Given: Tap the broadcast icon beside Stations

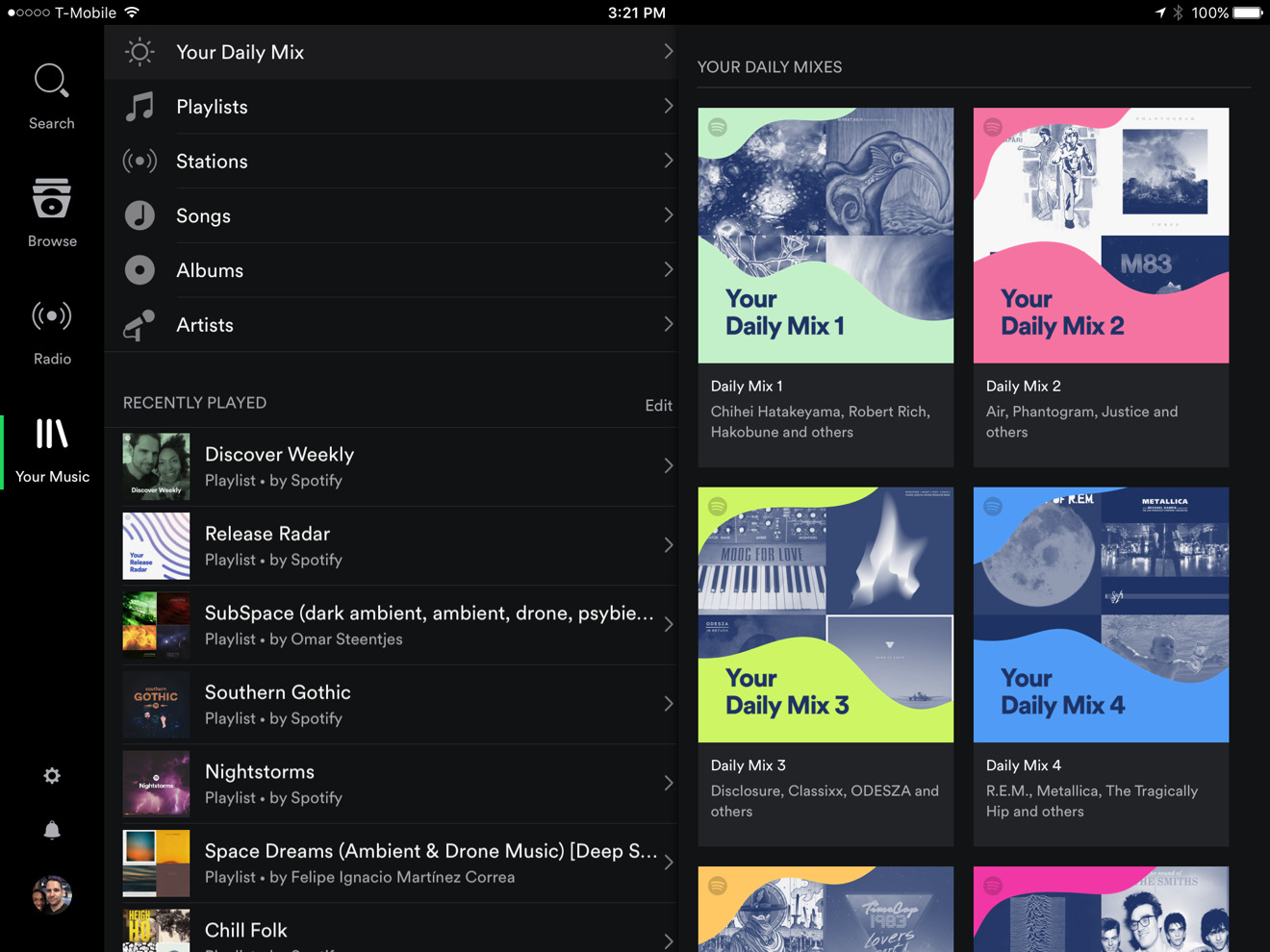Looking at the screenshot, I should point(140,161).
